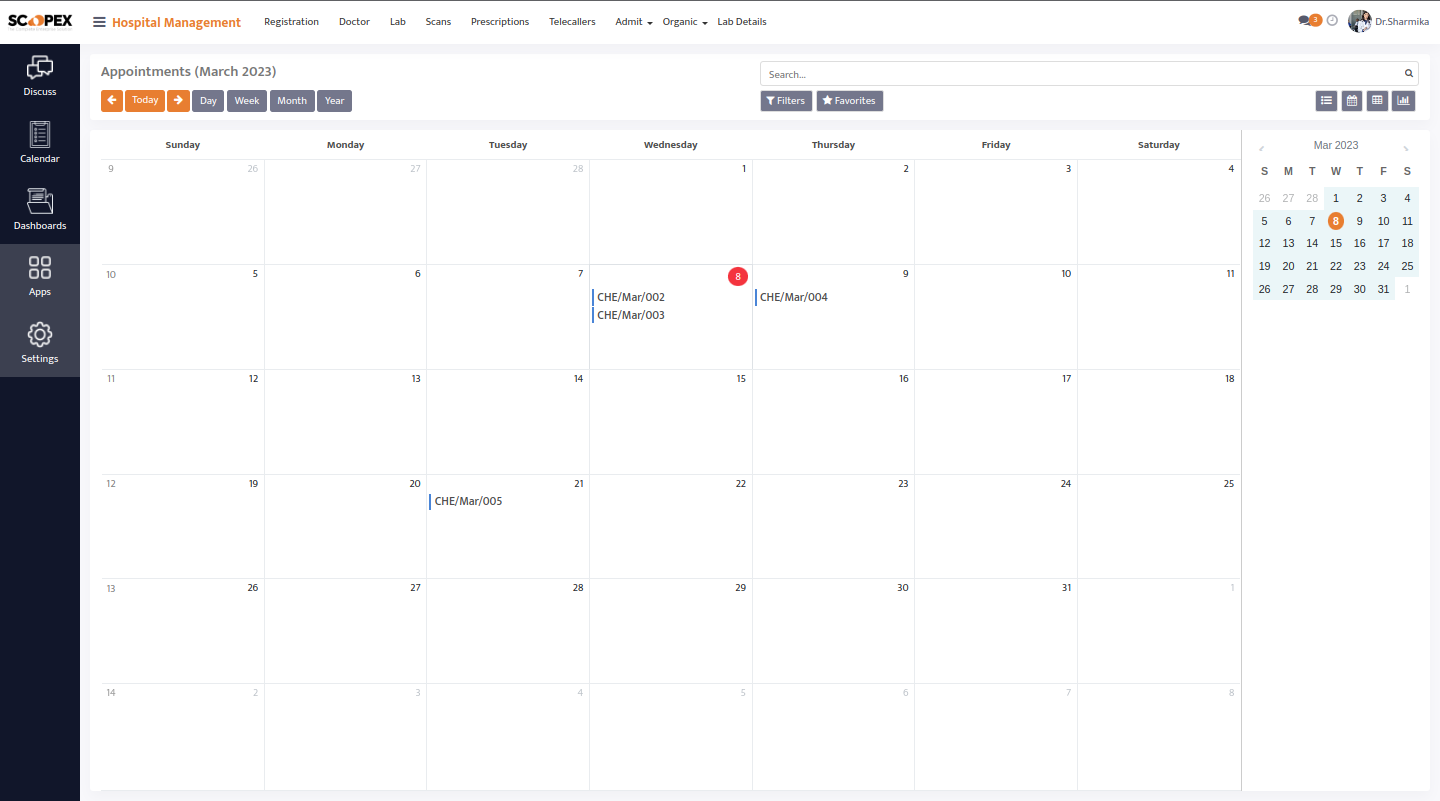Open Settings from the sidebar
The width and height of the screenshot is (1440, 801).
tap(40, 344)
